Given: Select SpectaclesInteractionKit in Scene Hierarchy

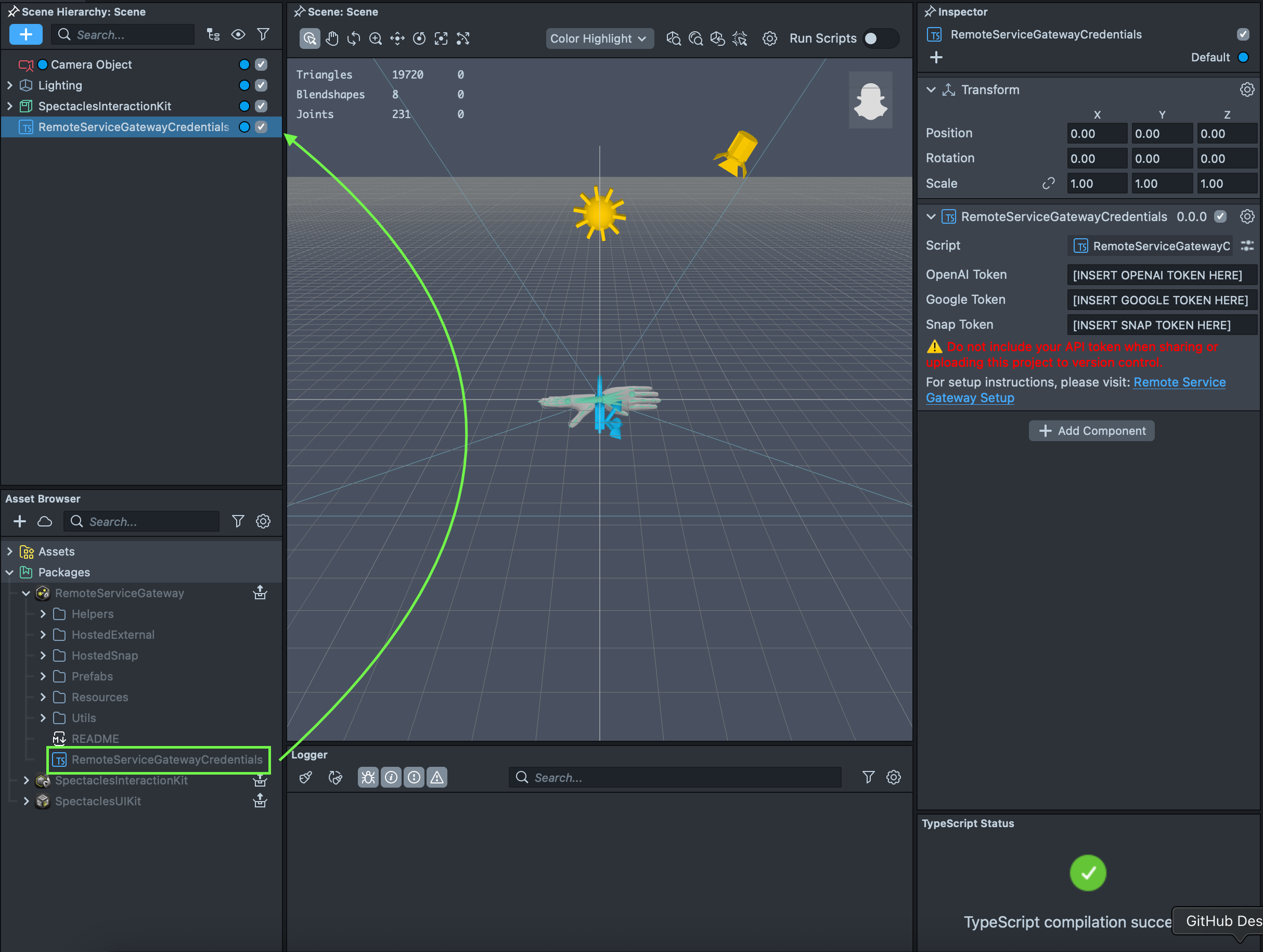Looking at the screenshot, I should 105,106.
